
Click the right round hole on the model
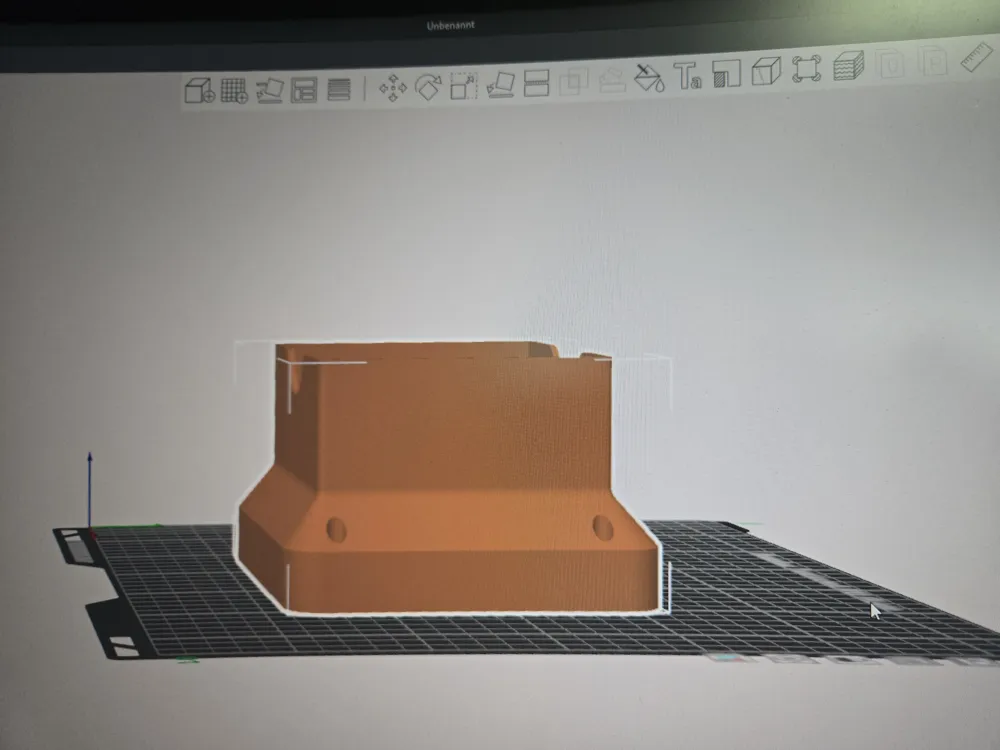pos(603,527)
